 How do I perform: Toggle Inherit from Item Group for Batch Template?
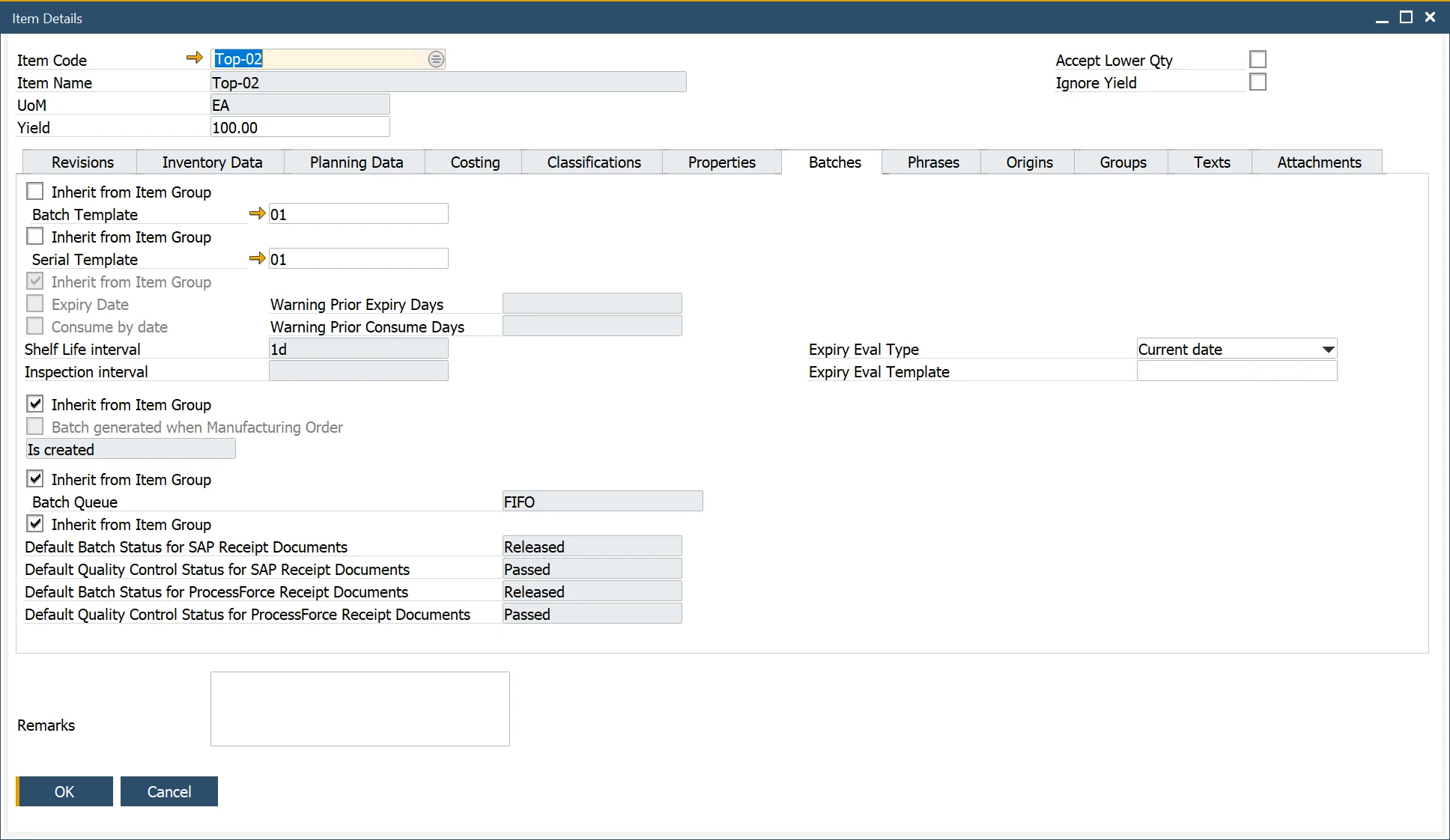pyautogui.click(x=36, y=191)
